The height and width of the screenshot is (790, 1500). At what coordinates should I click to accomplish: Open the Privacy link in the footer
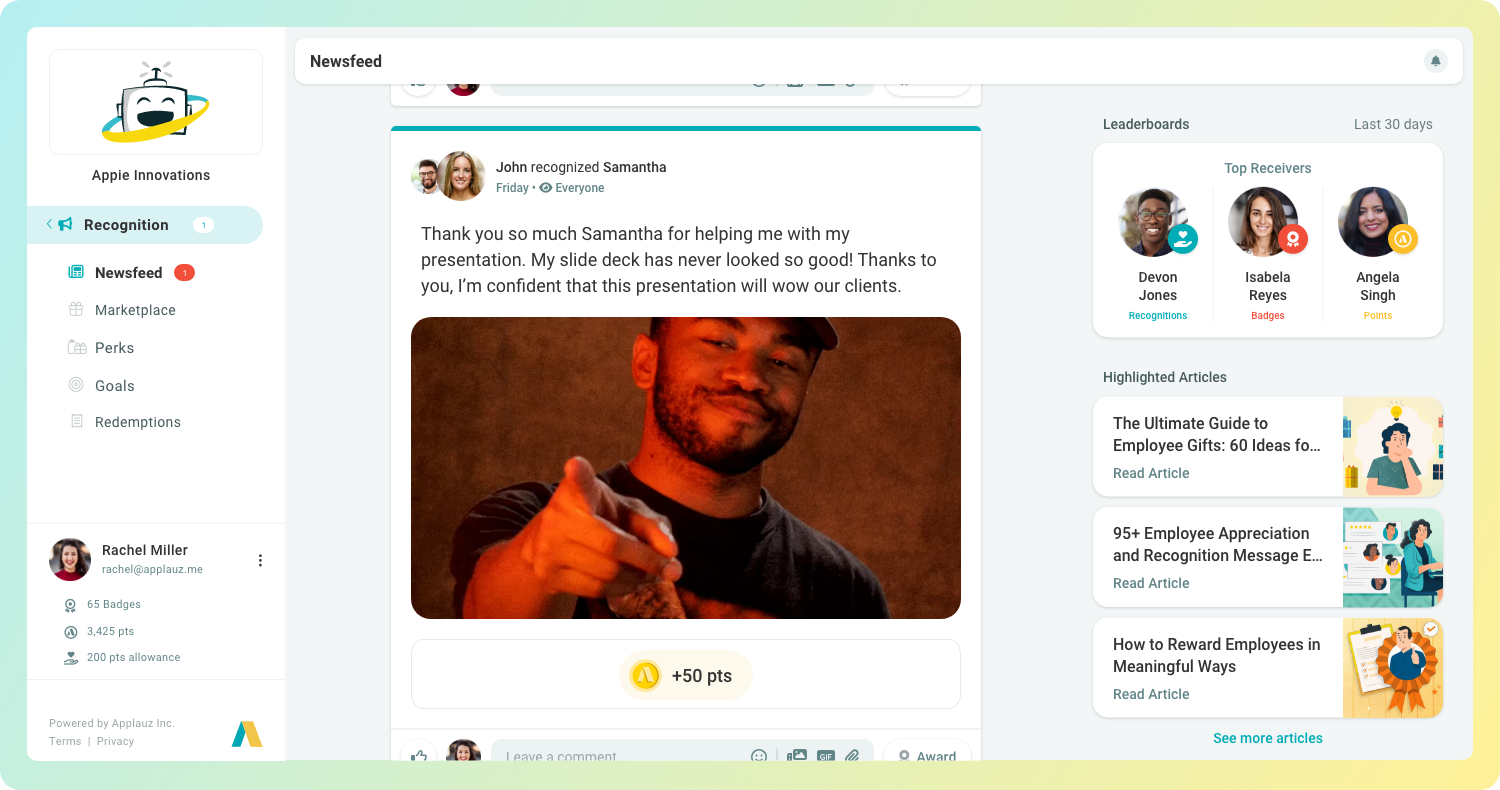pos(115,741)
